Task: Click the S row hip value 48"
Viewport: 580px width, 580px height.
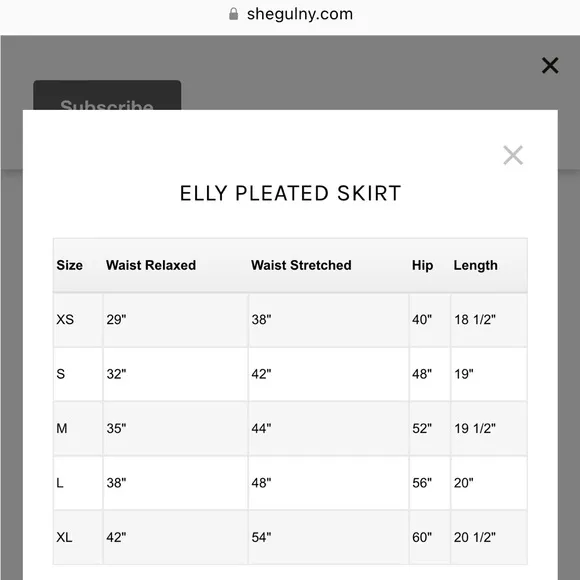Action: [422, 374]
